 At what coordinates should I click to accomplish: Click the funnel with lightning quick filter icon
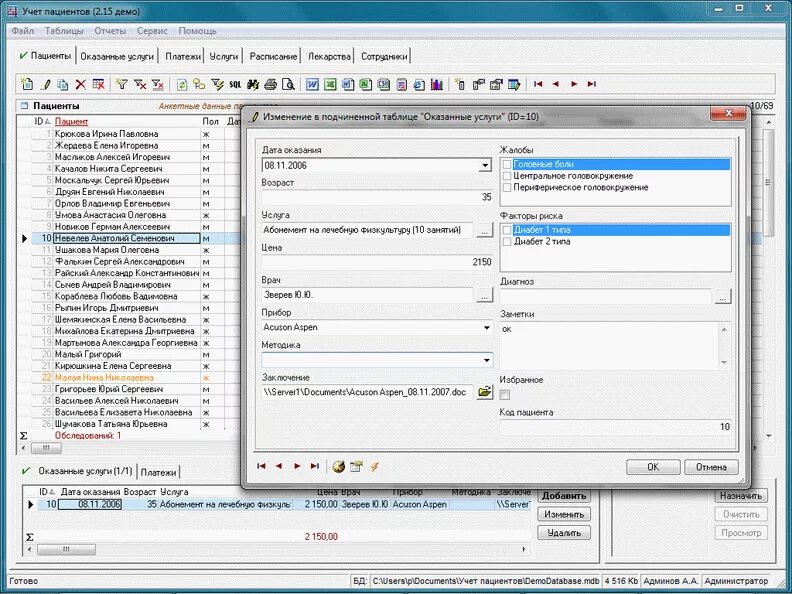[x=217, y=84]
